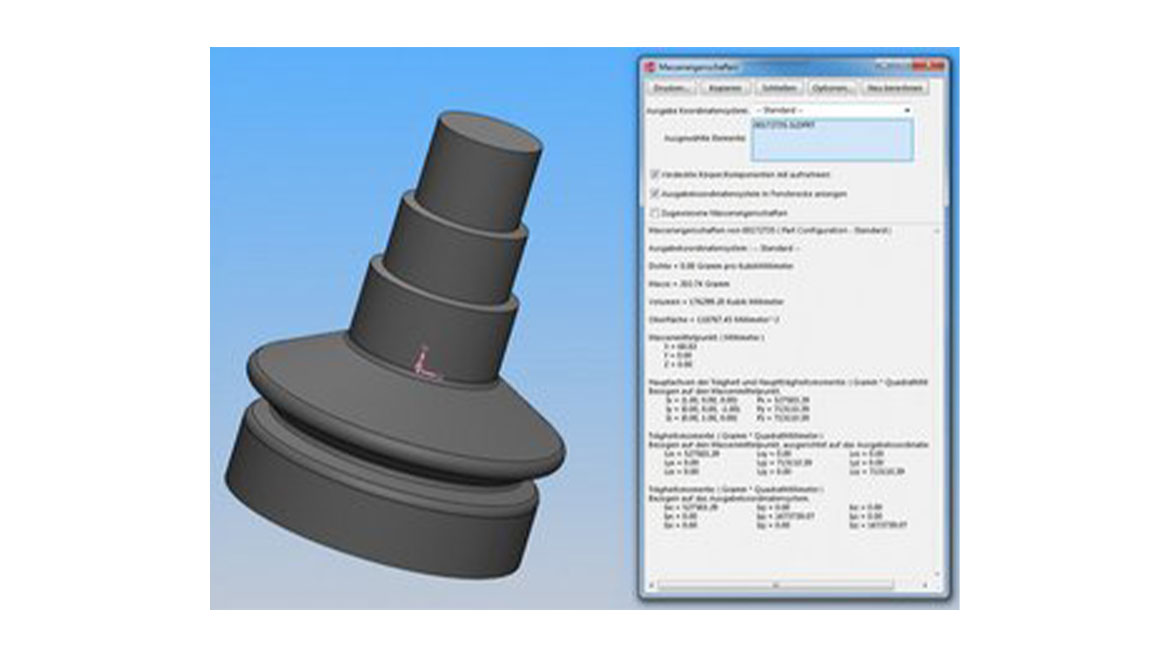Click the Schließen button
The width and height of the screenshot is (1170, 658).
click(x=778, y=88)
